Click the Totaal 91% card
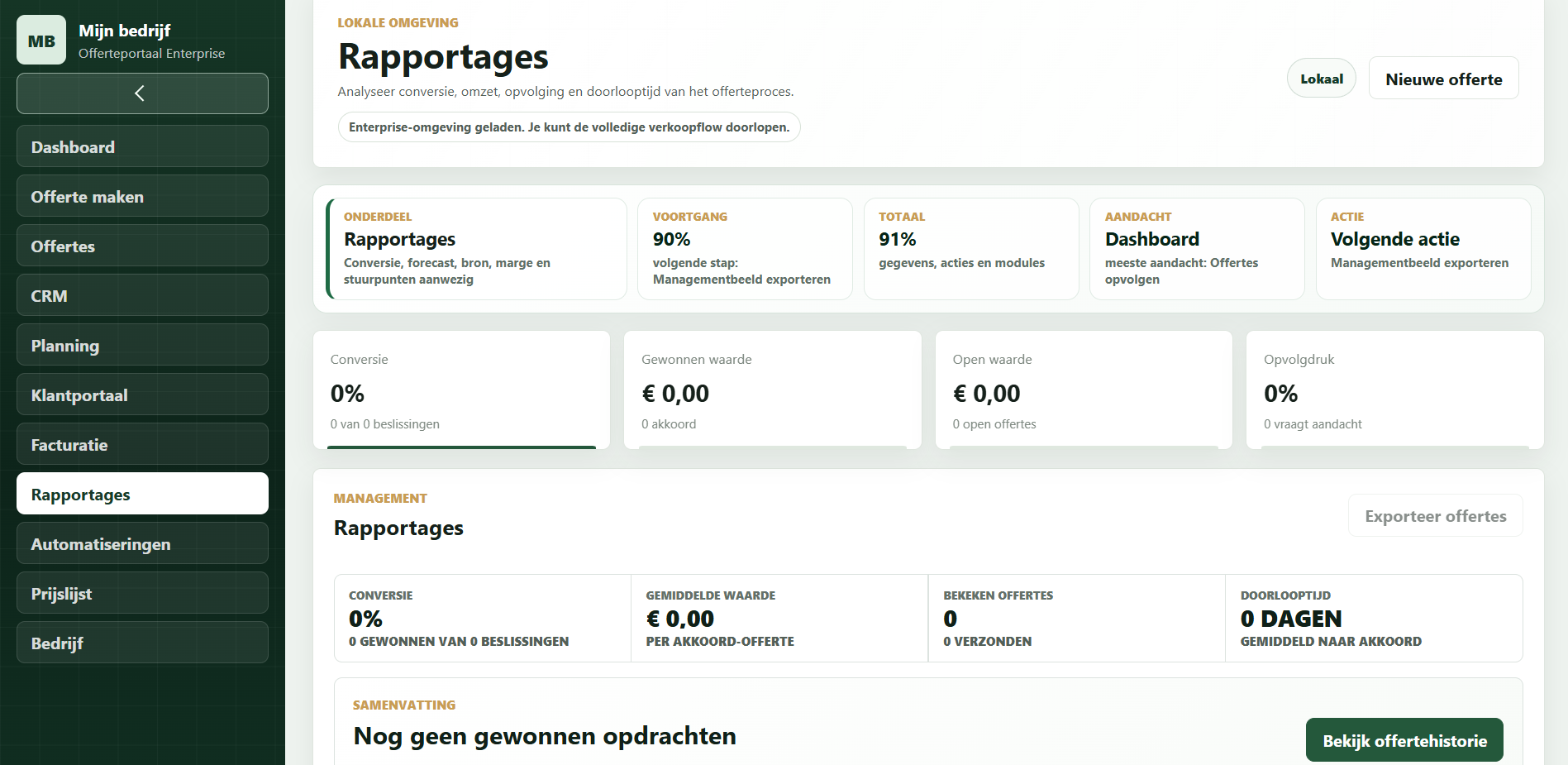The image size is (1568, 765). pos(971,249)
